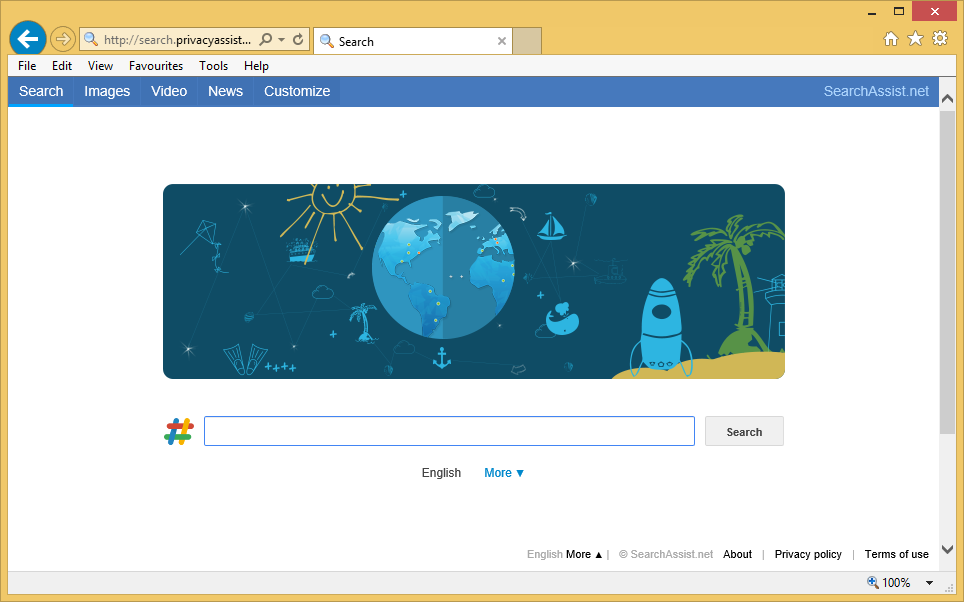Open the zoom level dropdown arrow
The height and width of the screenshot is (602, 964).
coord(929,583)
